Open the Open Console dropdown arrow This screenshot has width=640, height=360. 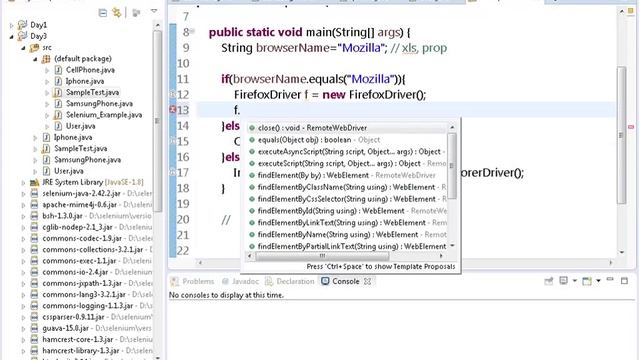click(598, 281)
